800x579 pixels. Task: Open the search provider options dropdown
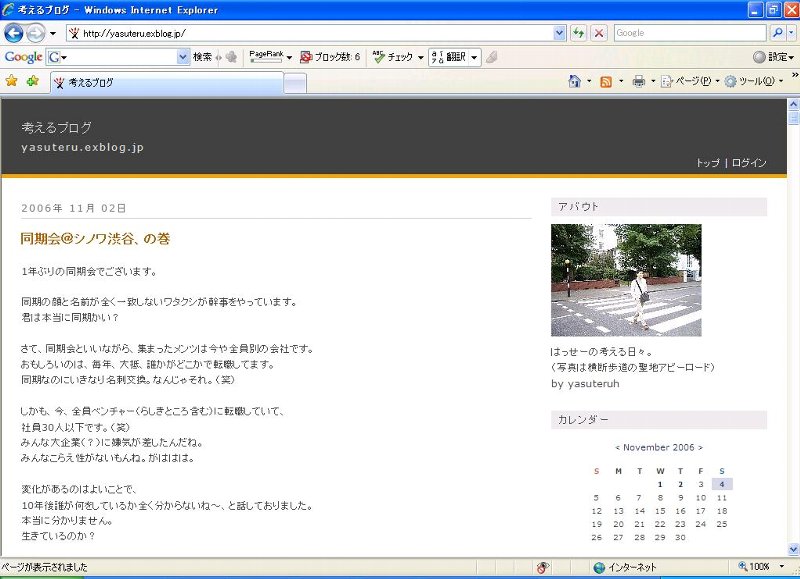pyautogui.click(x=791, y=33)
